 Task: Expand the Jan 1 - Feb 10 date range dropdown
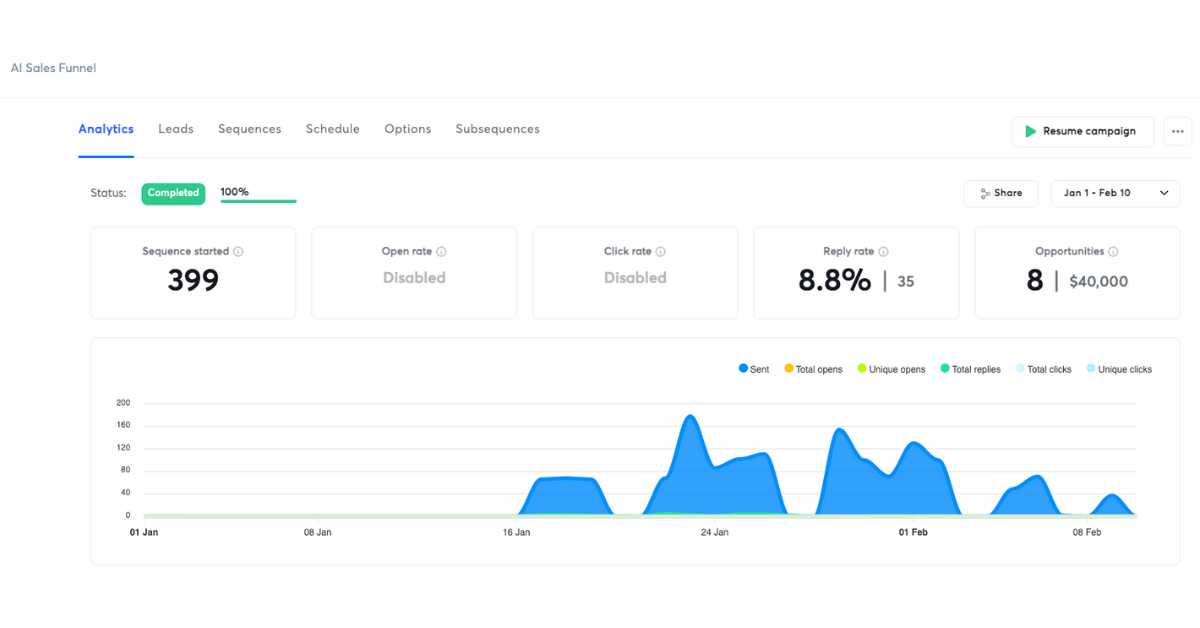tap(1115, 193)
